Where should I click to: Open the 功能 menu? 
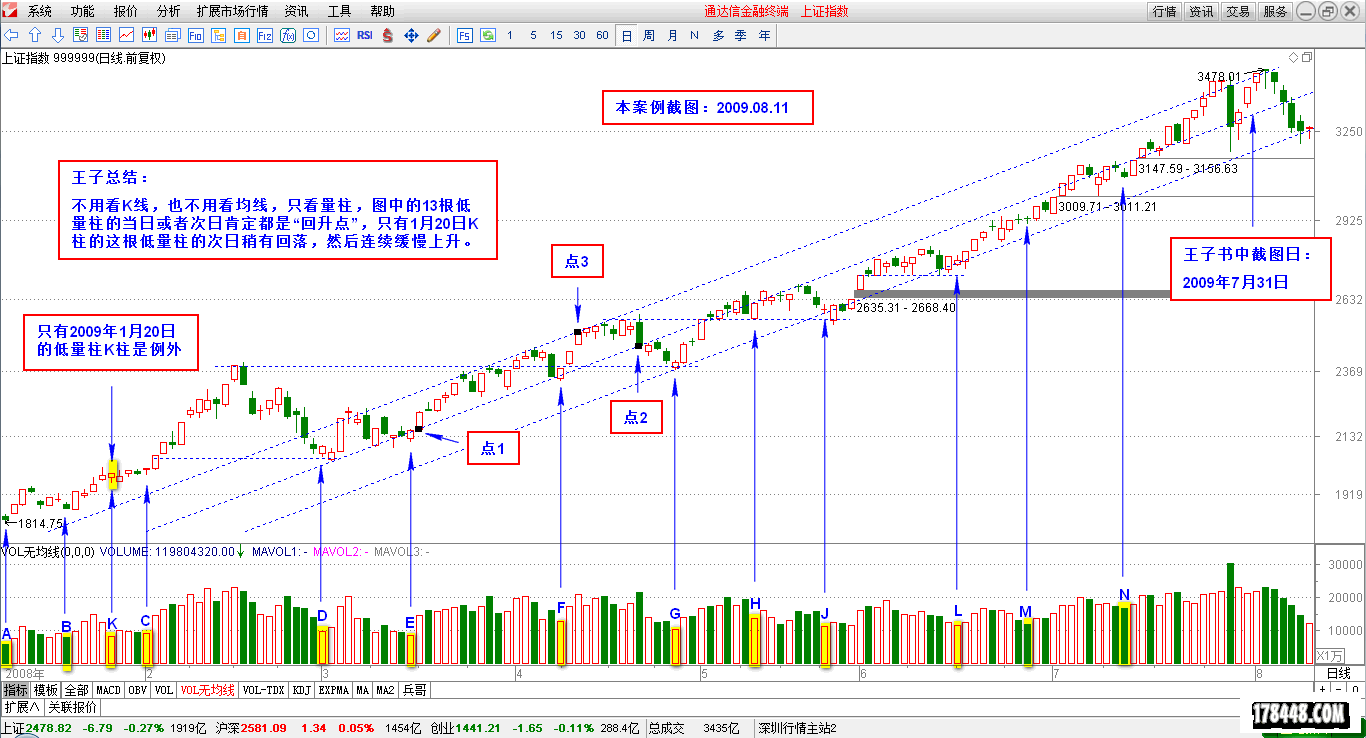pyautogui.click(x=83, y=11)
